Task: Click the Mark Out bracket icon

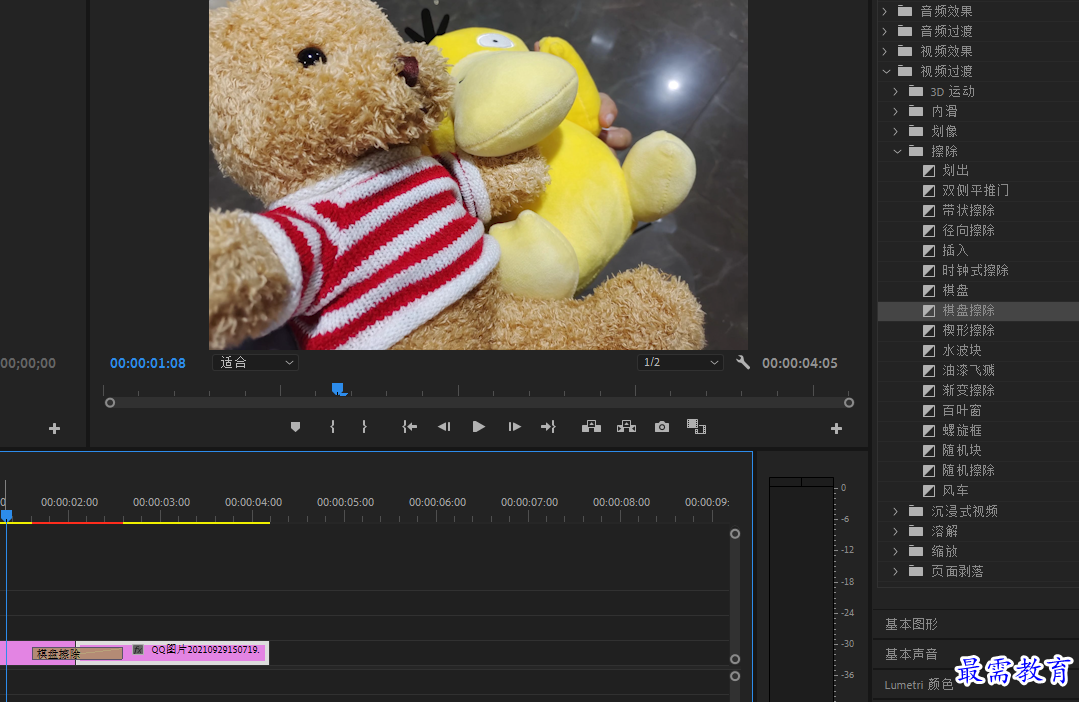Action: coord(364,427)
